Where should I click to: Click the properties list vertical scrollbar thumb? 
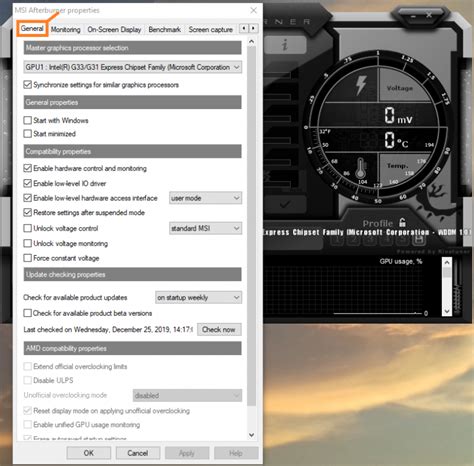(x=252, y=226)
